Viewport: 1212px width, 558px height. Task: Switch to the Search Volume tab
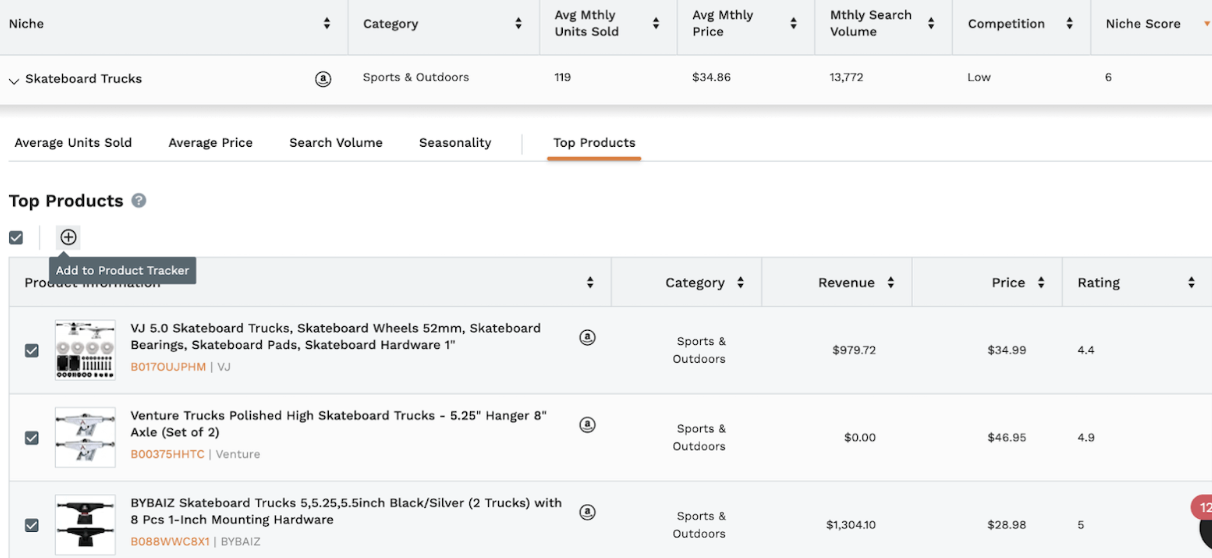point(336,143)
